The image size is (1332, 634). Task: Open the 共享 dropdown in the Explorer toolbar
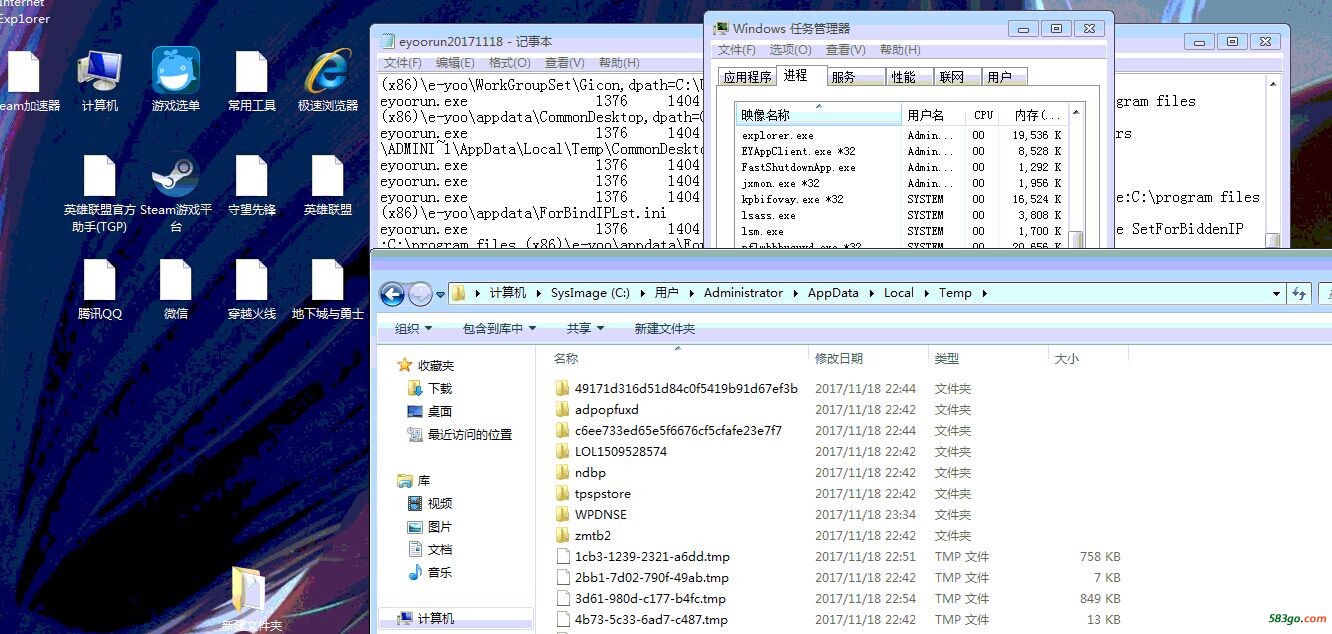[585, 328]
